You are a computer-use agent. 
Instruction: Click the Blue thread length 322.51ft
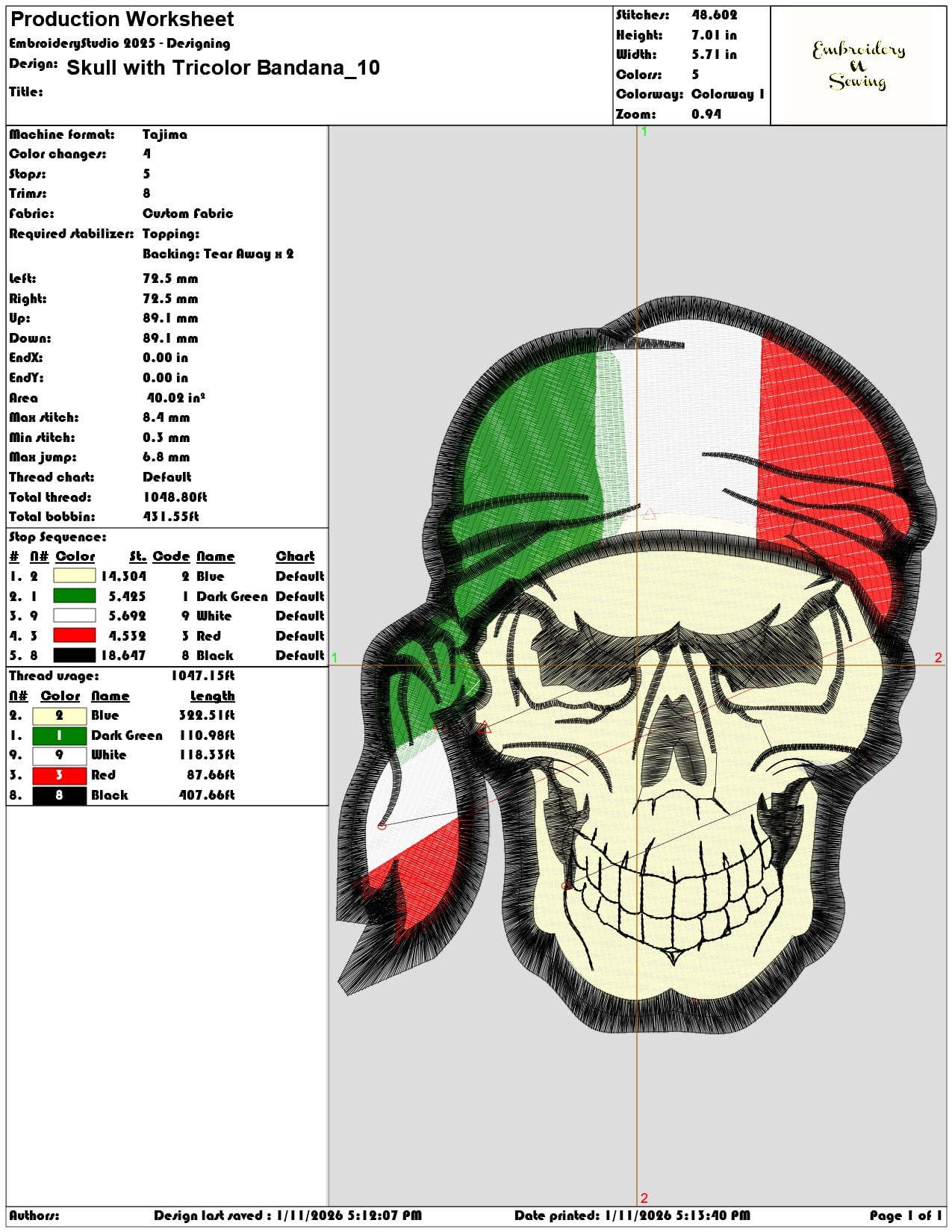[x=206, y=715]
